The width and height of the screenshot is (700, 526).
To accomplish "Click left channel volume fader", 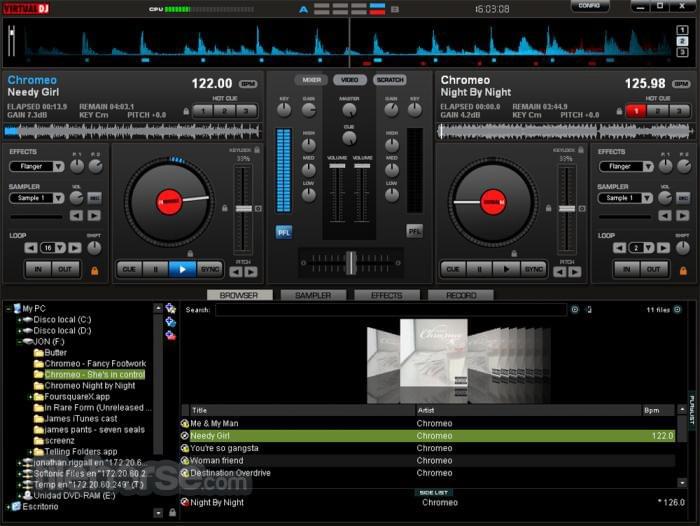I will pyautogui.click(x=337, y=166).
